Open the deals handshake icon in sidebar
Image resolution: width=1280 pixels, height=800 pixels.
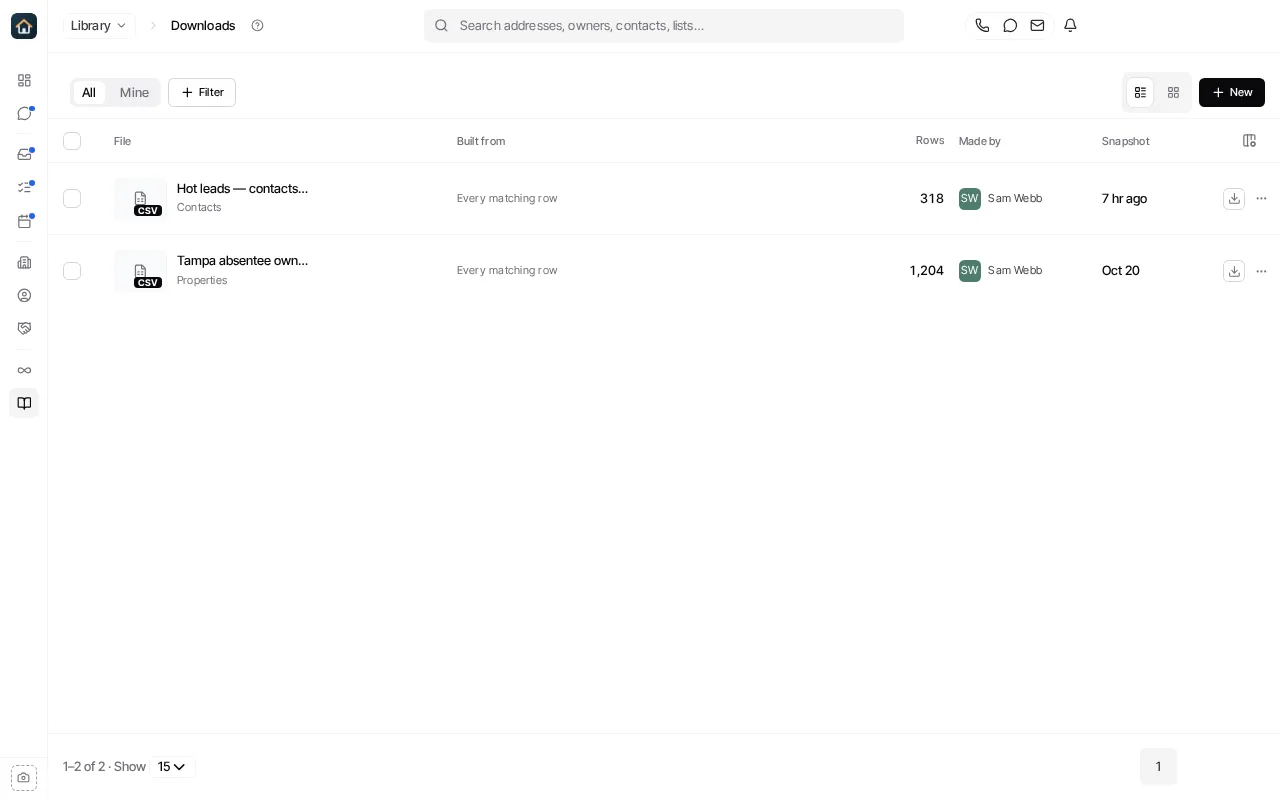click(24, 329)
